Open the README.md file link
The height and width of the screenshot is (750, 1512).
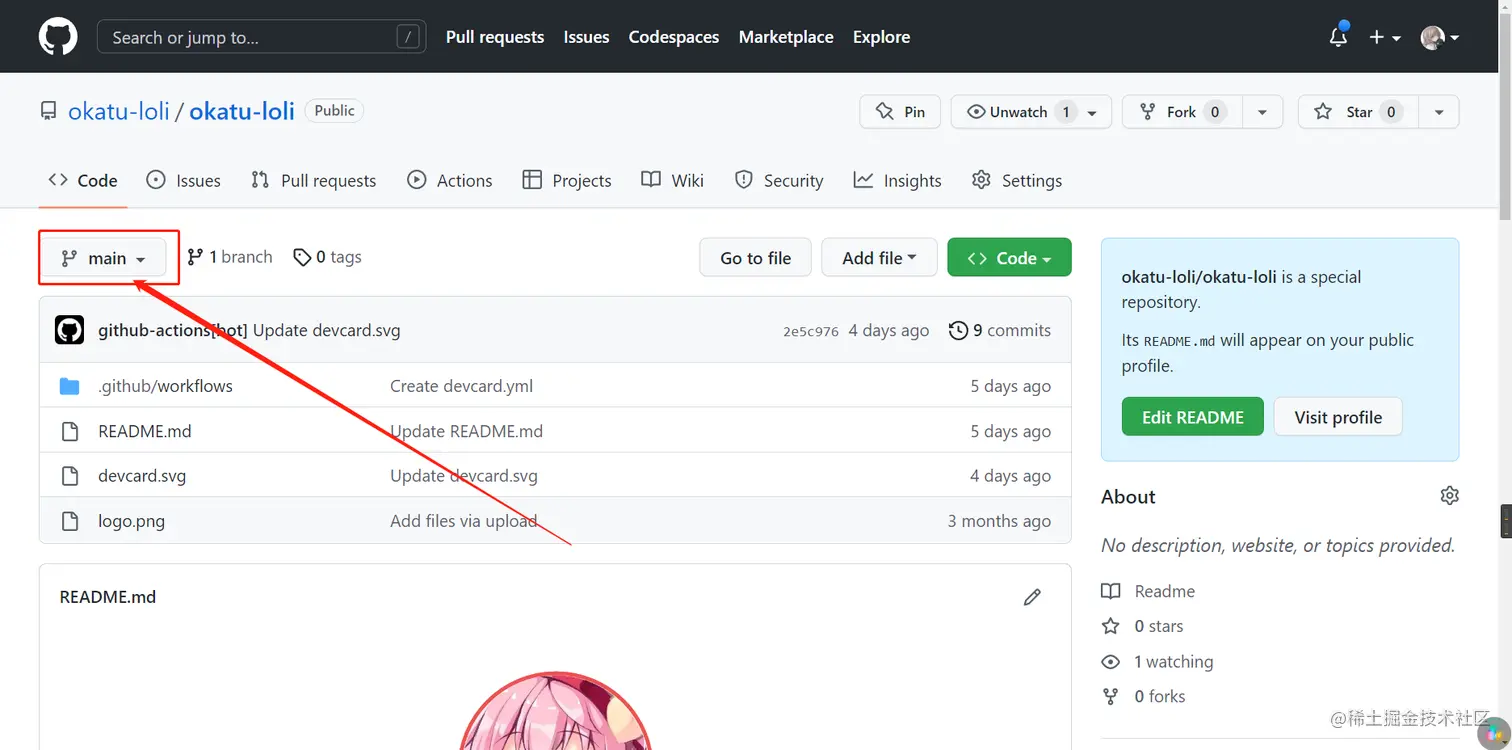pos(145,431)
